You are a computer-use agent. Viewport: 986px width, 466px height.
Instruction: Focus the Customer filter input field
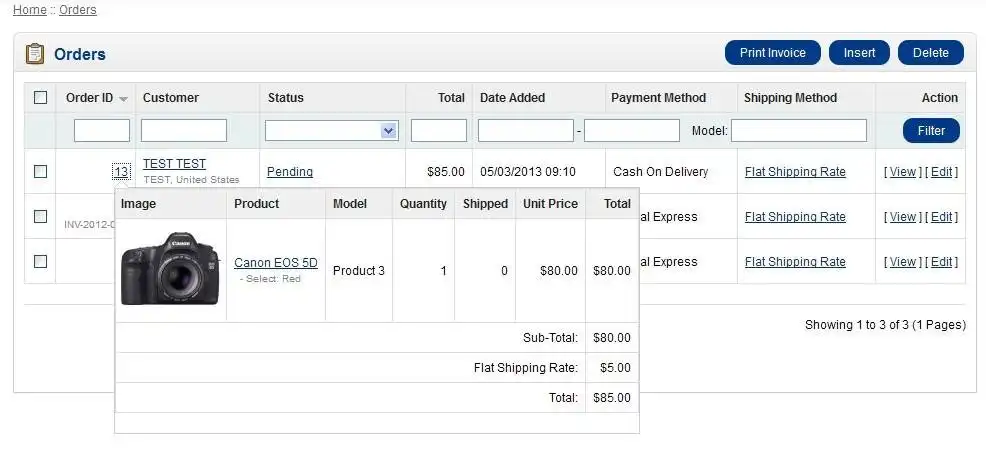(184, 130)
